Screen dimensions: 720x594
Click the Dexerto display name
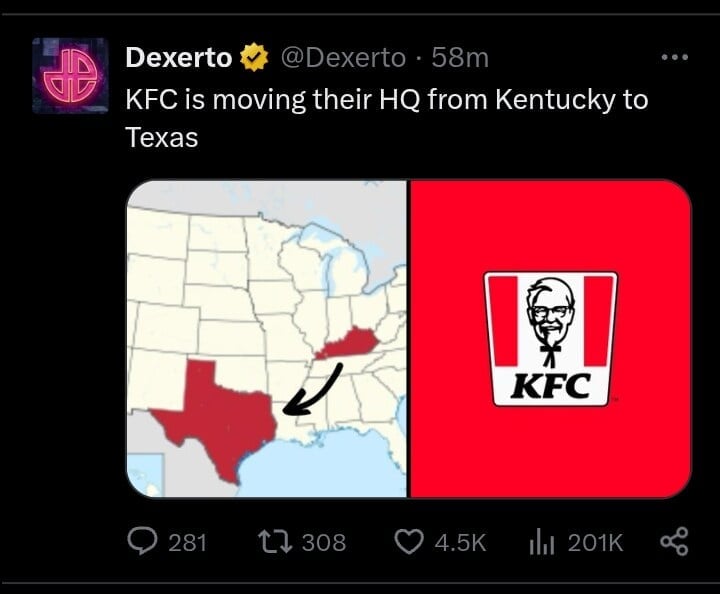click(179, 59)
